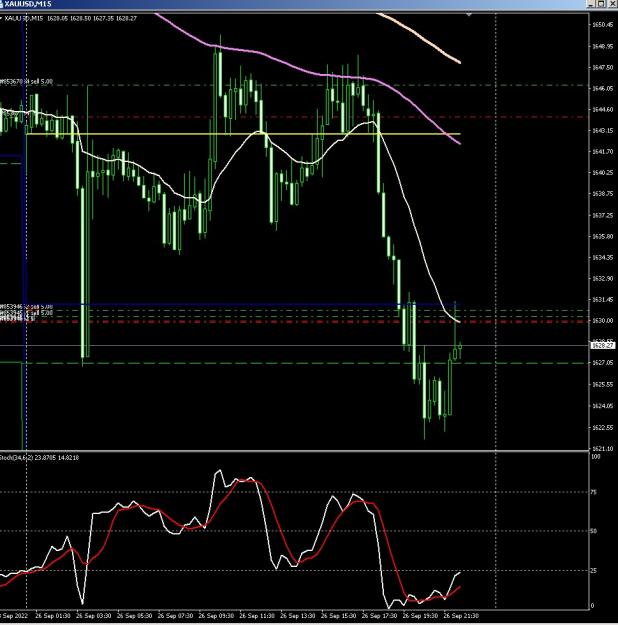Viewport: 618px width, 625px height.
Task: Click the 26 Sep 15:30 time label
Action: [339, 616]
